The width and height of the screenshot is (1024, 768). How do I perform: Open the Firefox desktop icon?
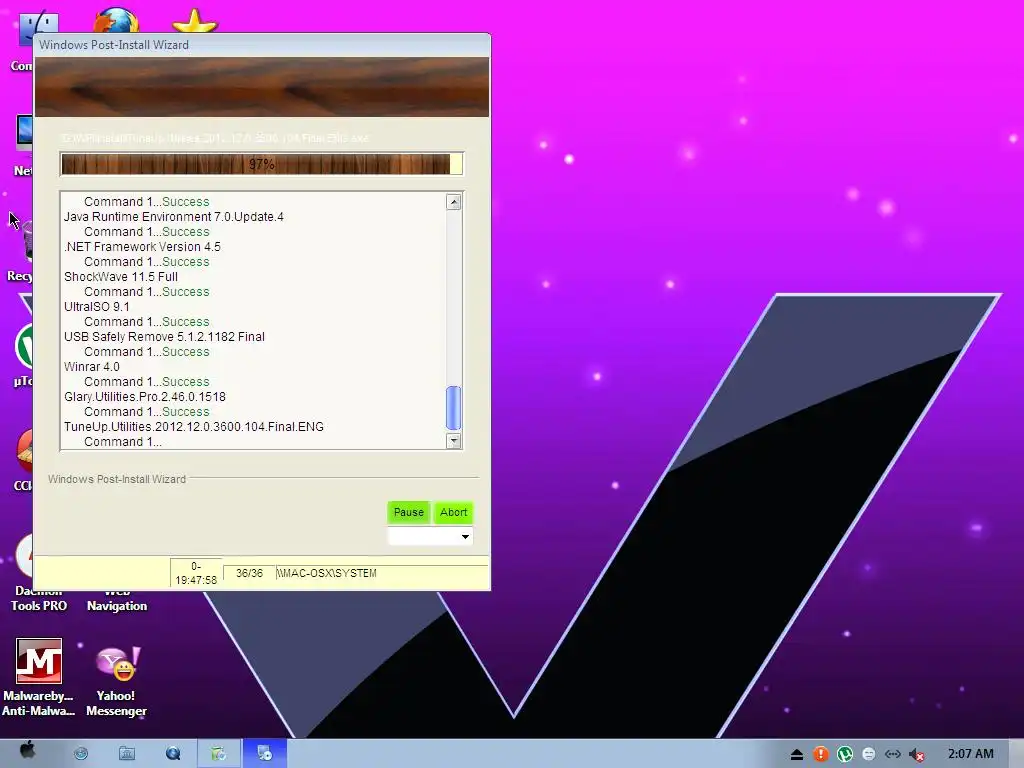coord(116,20)
